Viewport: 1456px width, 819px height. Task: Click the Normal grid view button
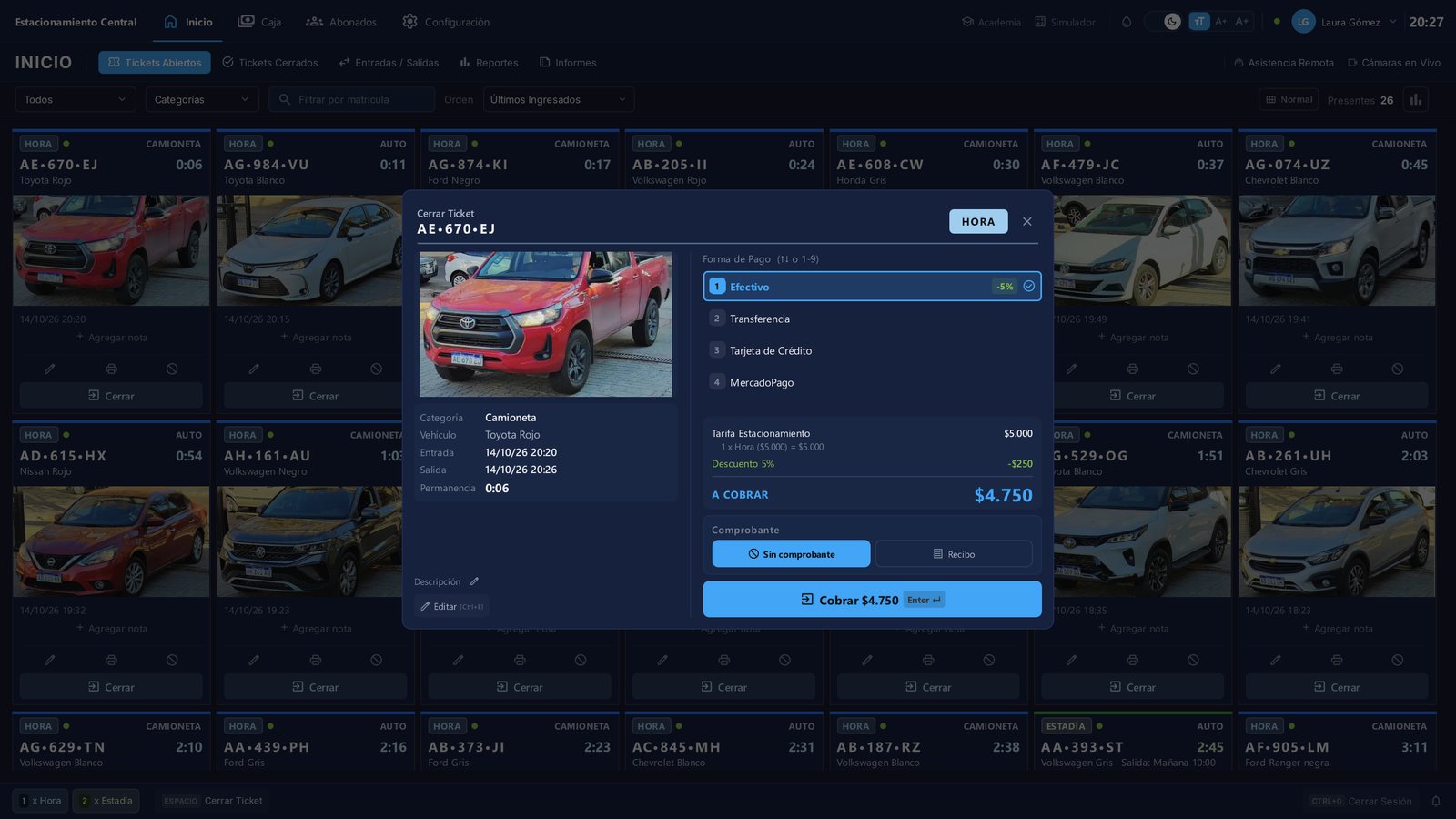pos(1289,99)
